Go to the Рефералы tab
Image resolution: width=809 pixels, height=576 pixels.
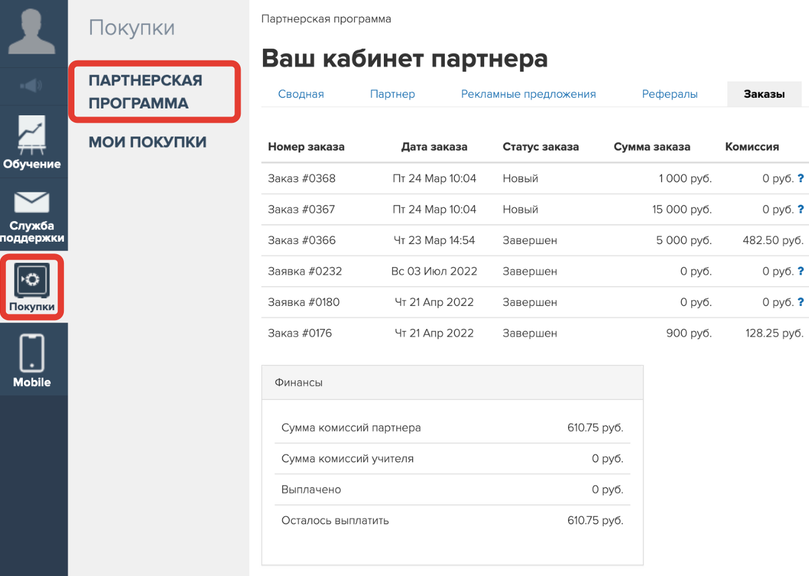[x=670, y=94]
